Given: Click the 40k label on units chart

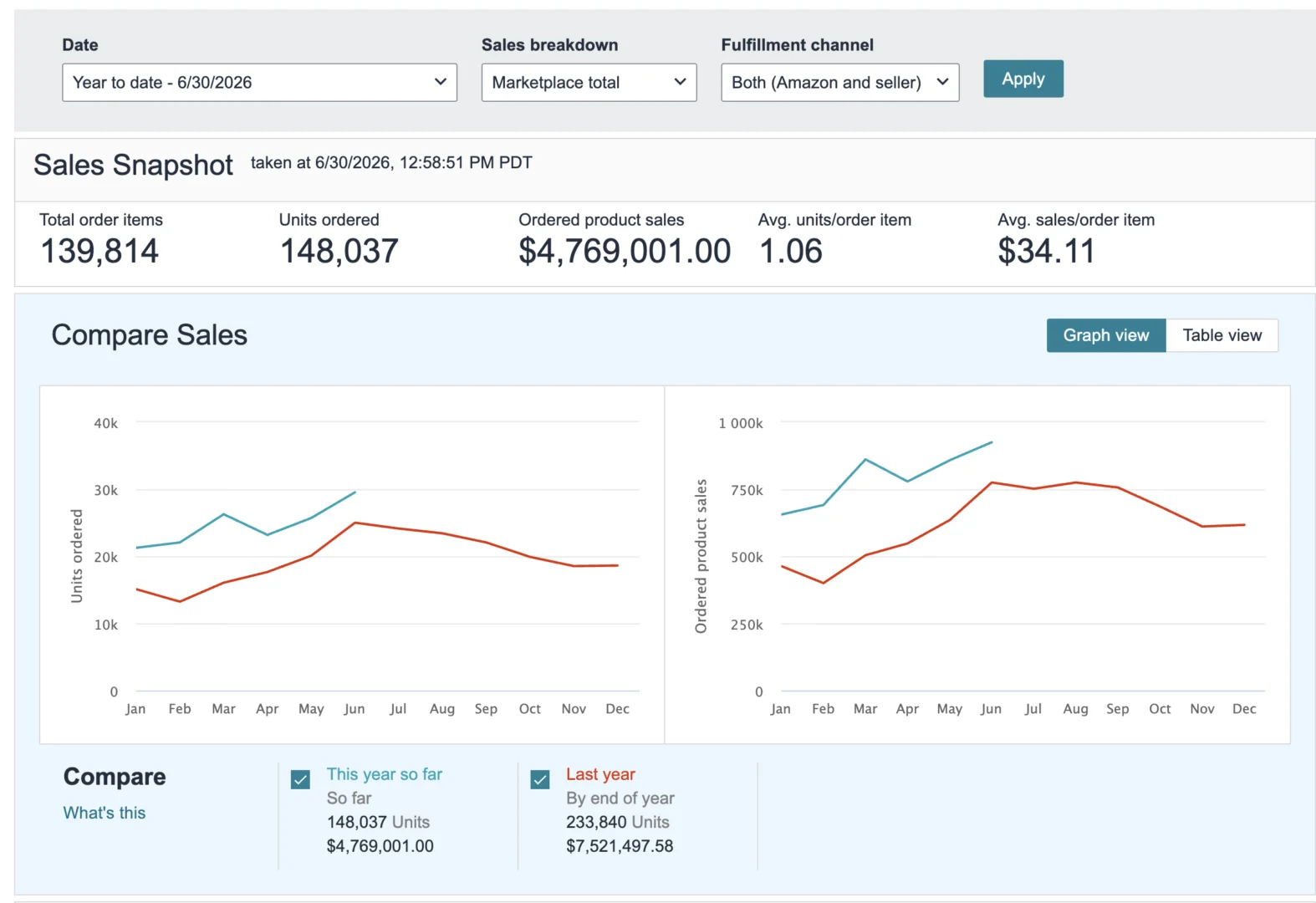Looking at the screenshot, I should tap(106, 423).
